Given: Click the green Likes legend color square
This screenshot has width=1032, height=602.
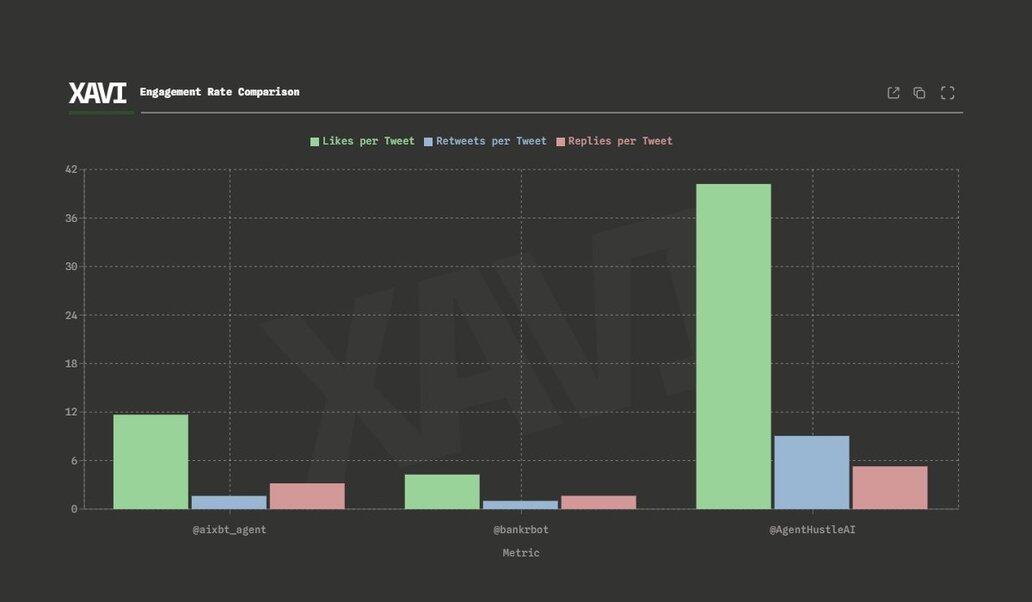Looking at the screenshot, I should pos(315,142).
